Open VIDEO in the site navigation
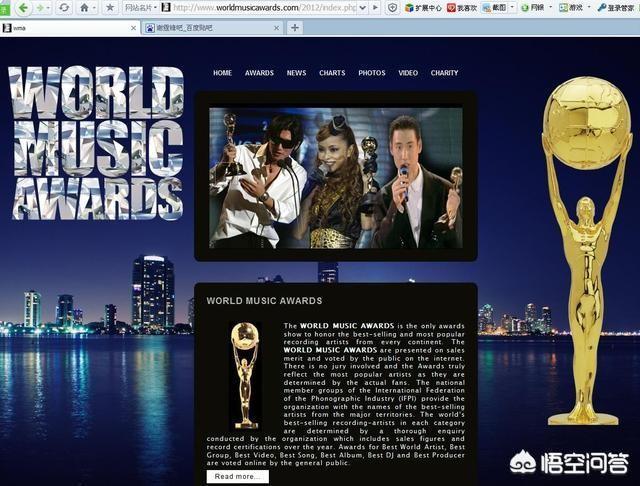Screen dimensions: 640x486 [408, 73]
